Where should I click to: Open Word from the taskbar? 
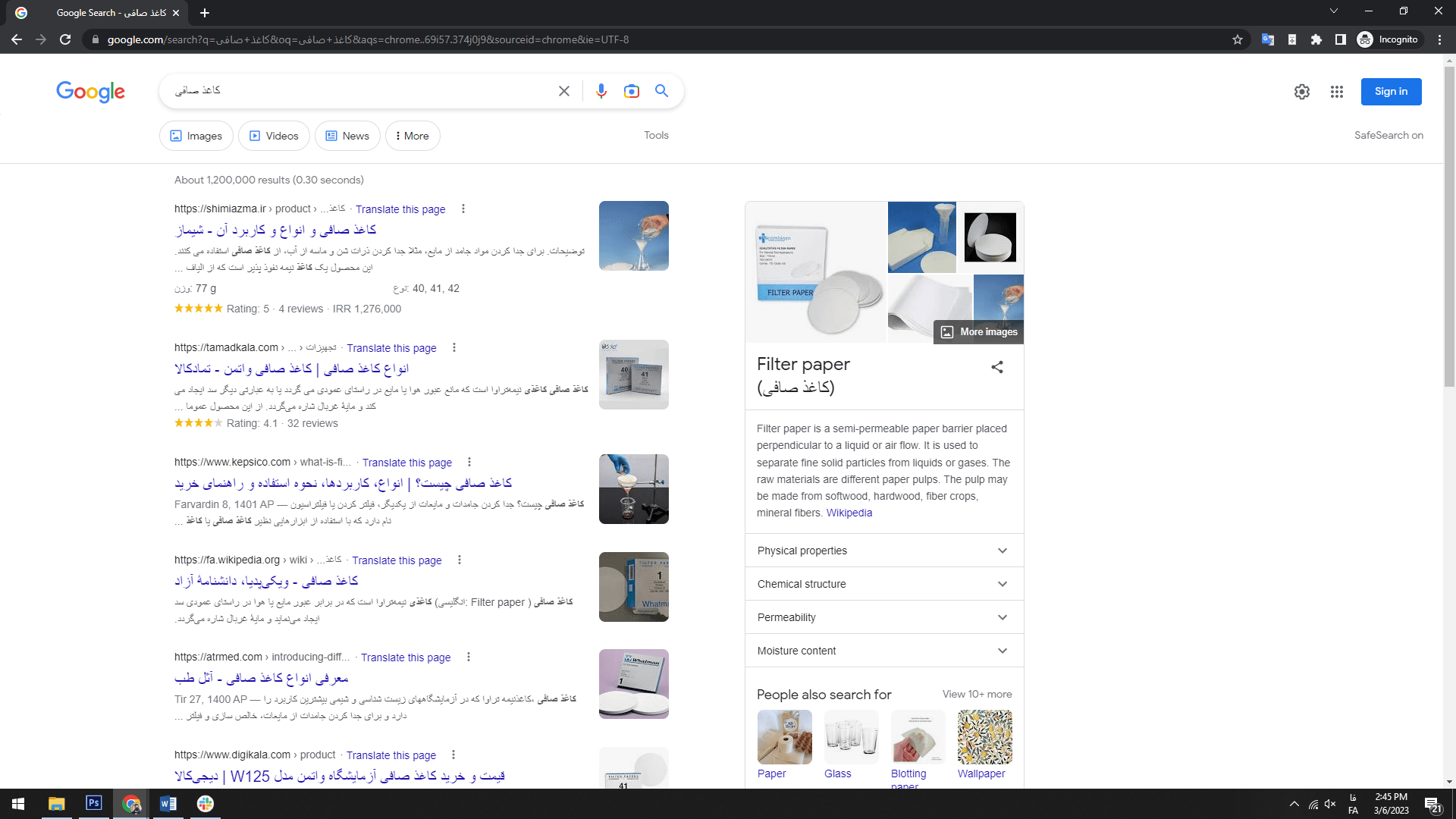pyautogui.click(x=168, y=804)
